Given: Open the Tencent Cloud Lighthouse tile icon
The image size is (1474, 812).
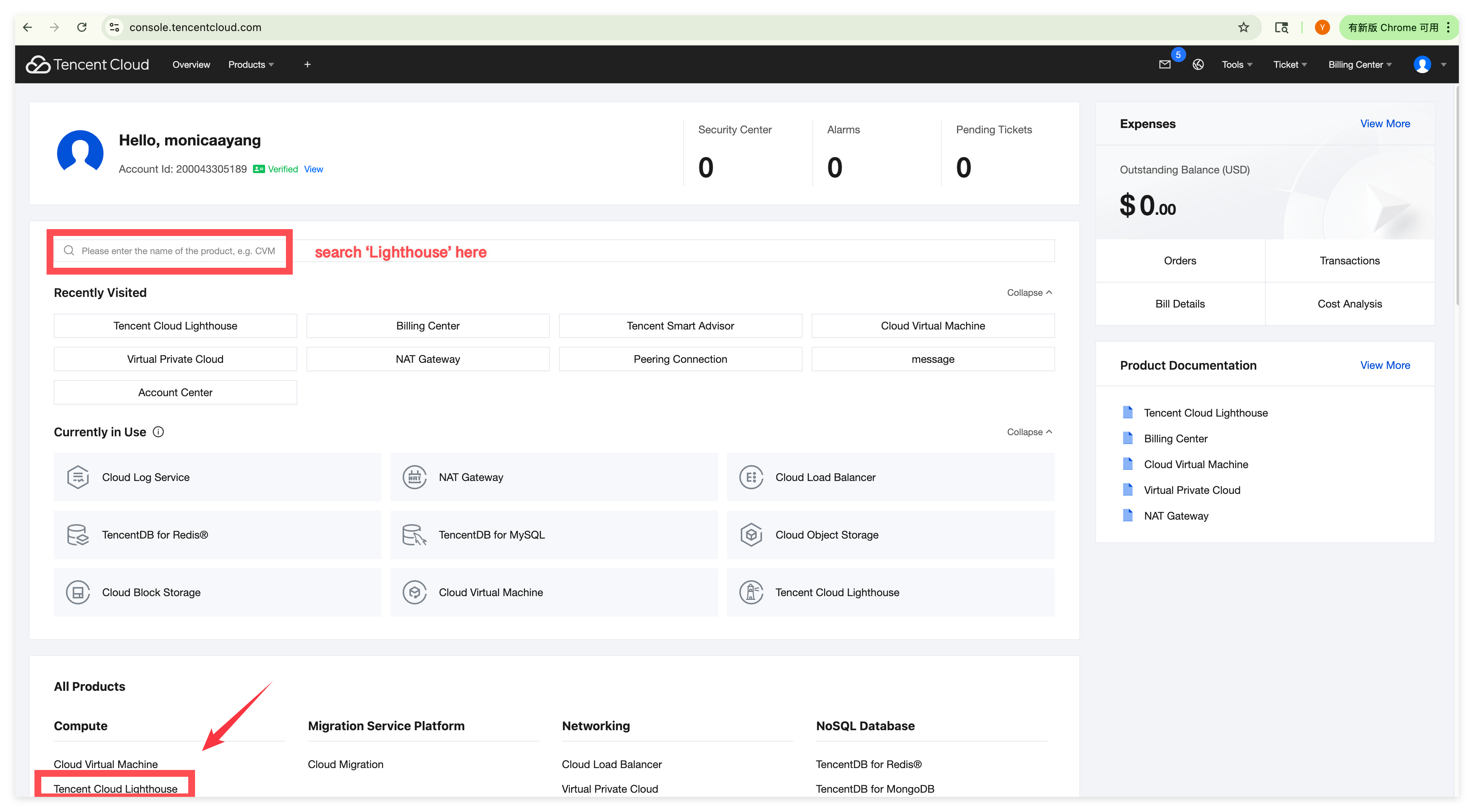Looking at the screenshot, I should (x=751, y=592).
